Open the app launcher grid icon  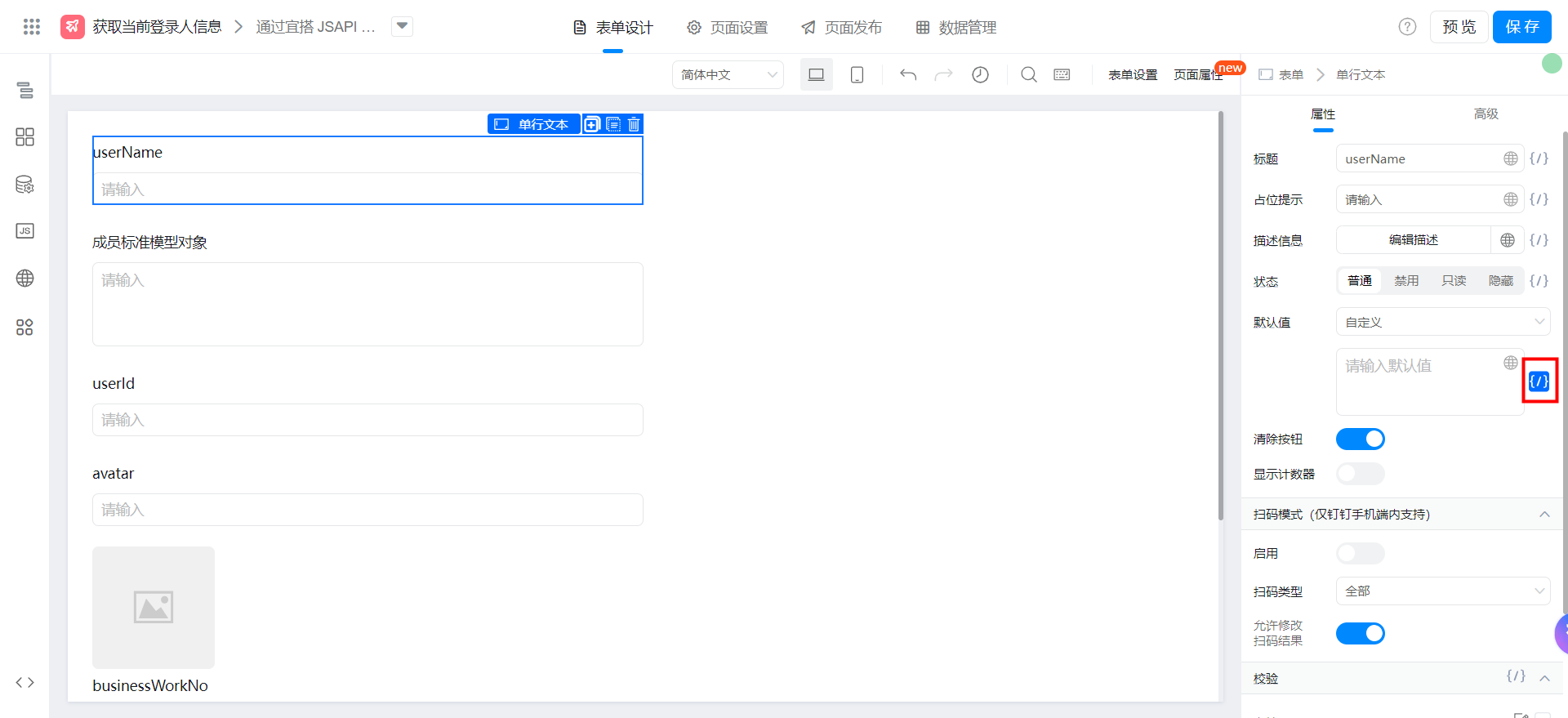[31, 27]
